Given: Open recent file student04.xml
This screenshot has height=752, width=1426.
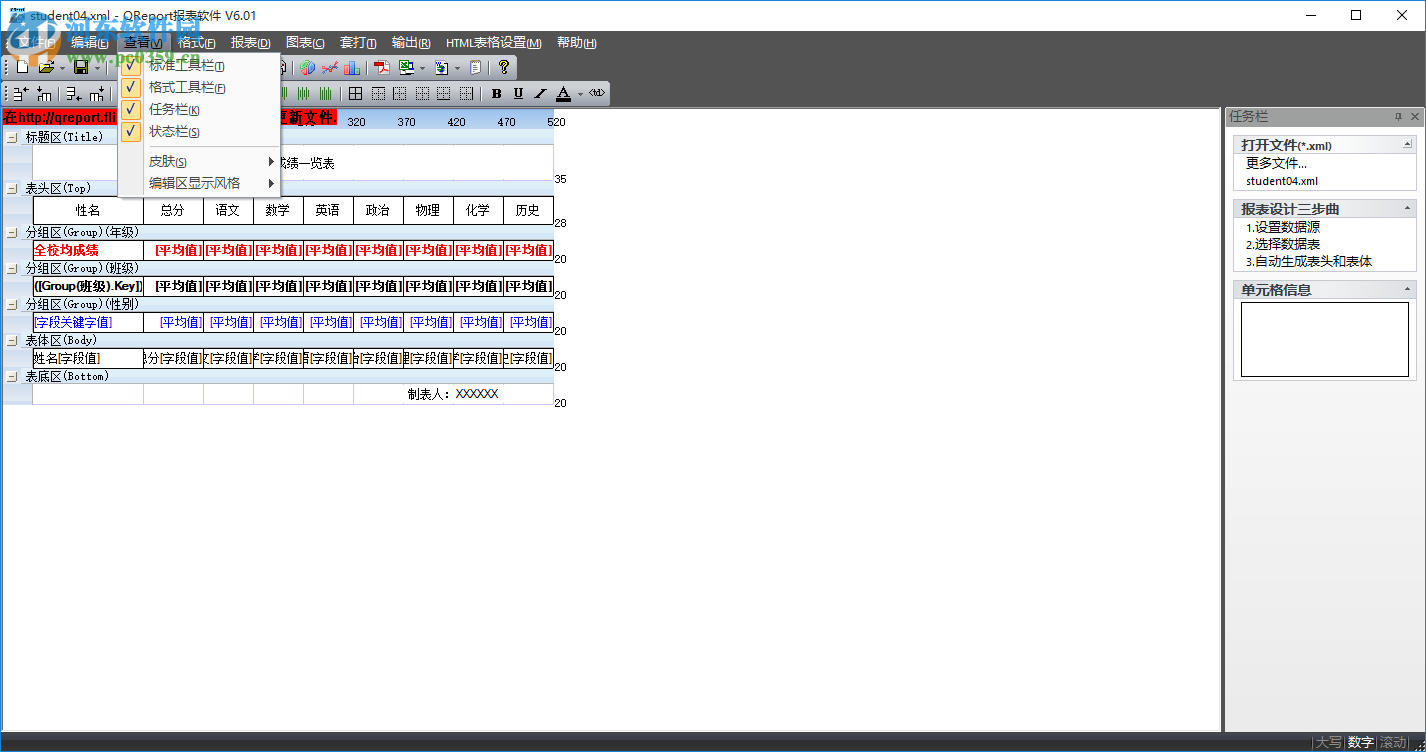Looking at the screenshot, I should click(x=1282, y=181).
